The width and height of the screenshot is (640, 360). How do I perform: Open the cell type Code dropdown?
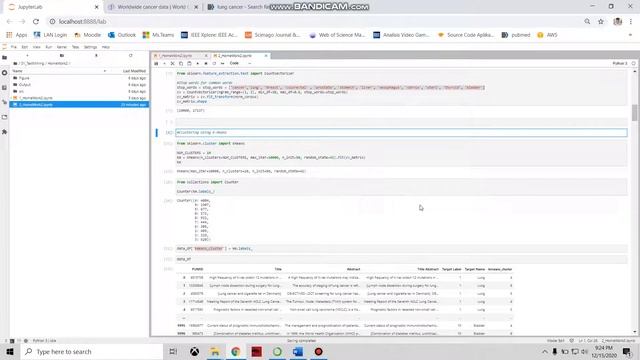pos(241,63)
